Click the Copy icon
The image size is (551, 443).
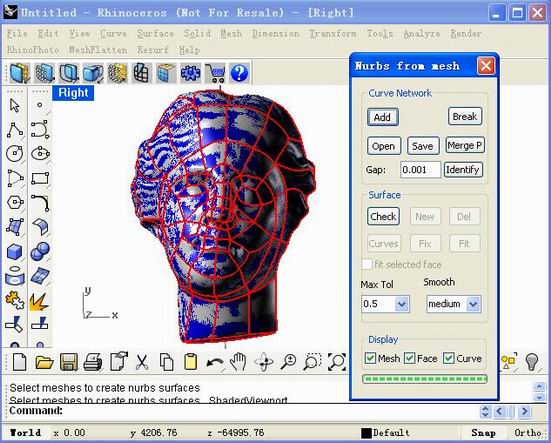(167, 362)
